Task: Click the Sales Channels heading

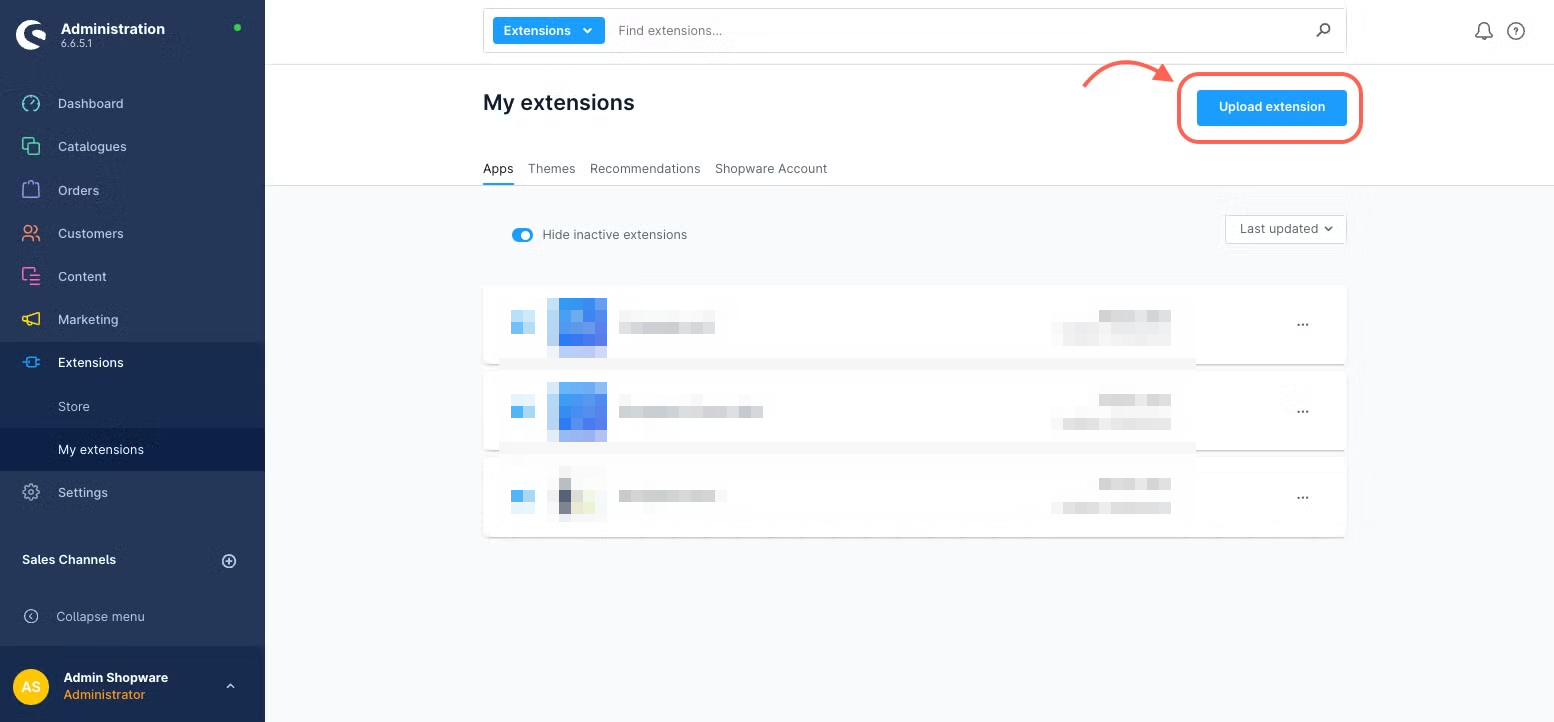Action: pyautogui.click(x=69, y=560)
